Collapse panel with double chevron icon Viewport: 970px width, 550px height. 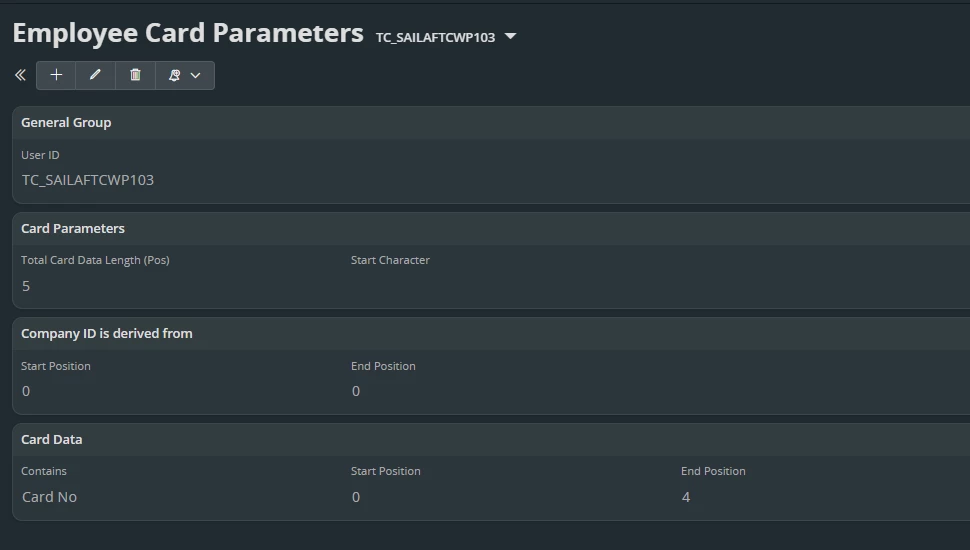click(20, 75)
